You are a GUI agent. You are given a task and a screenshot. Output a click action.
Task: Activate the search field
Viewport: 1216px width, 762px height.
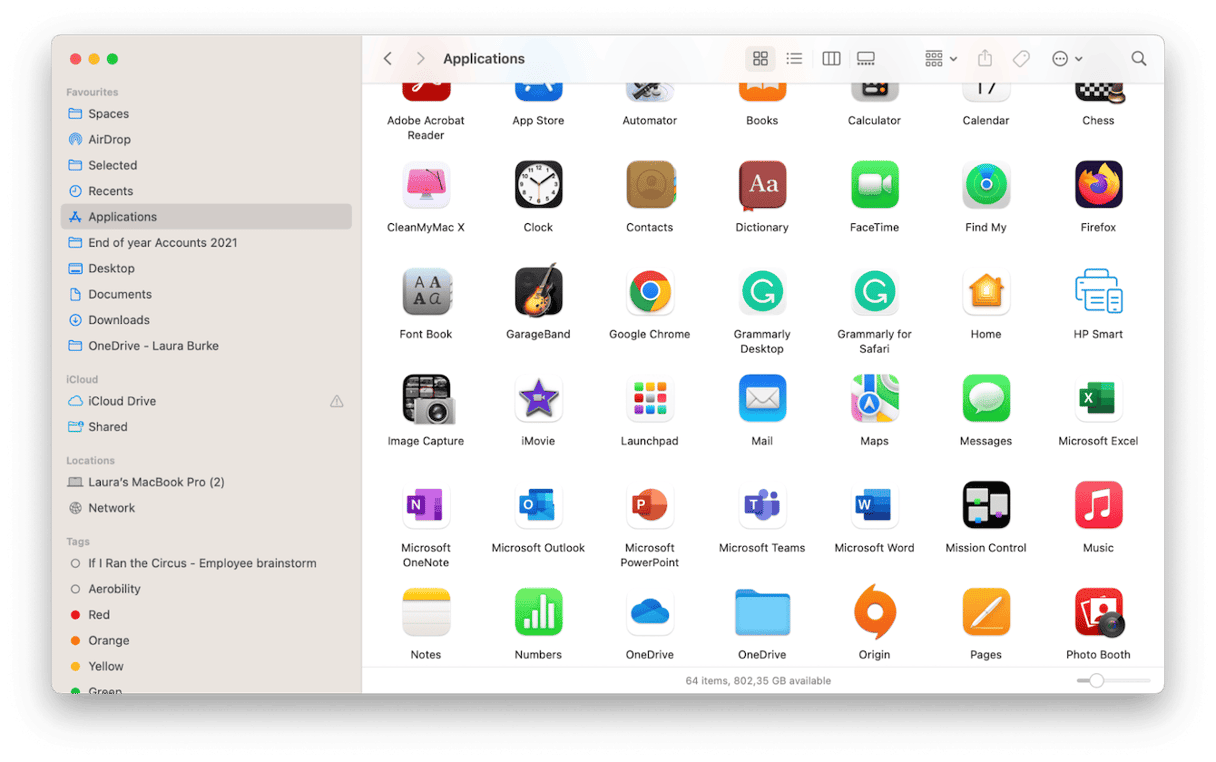(1138, 58)
